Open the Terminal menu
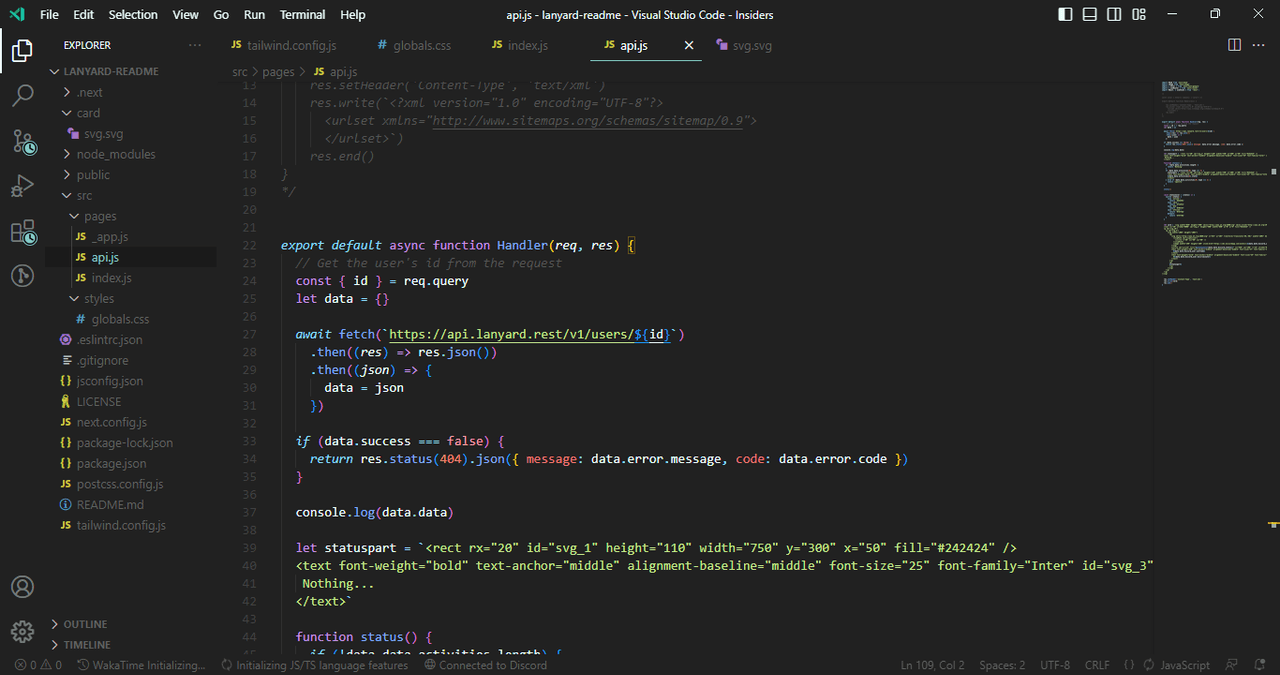The height and width of the screenshot is (675, 1280). coord(302,14)
